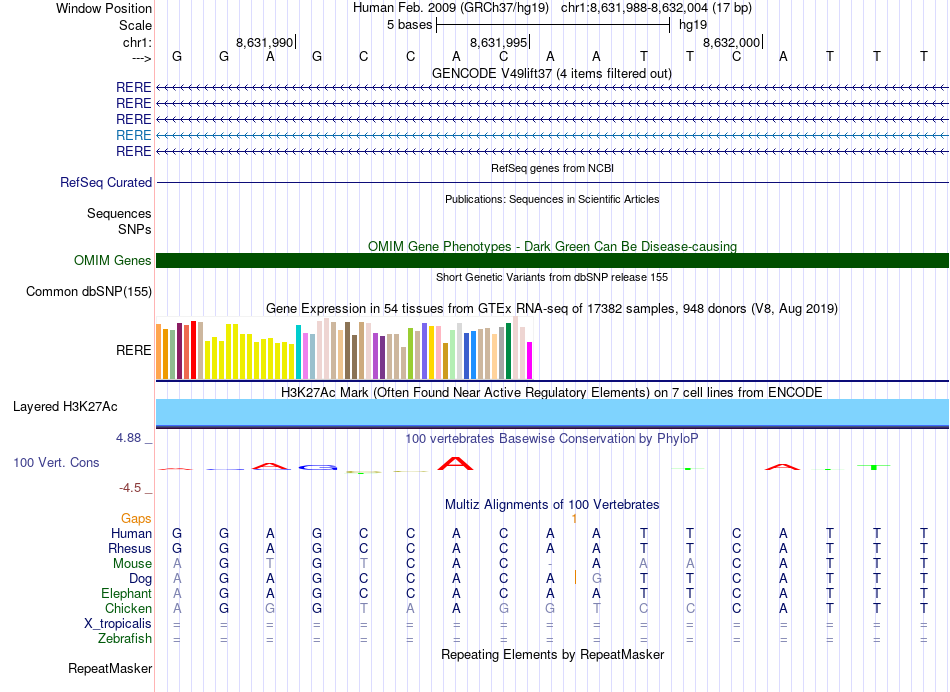Click the dark green OMIM gene bar
The height and width of the screenshot is (692, 950).
pos(552,261)
